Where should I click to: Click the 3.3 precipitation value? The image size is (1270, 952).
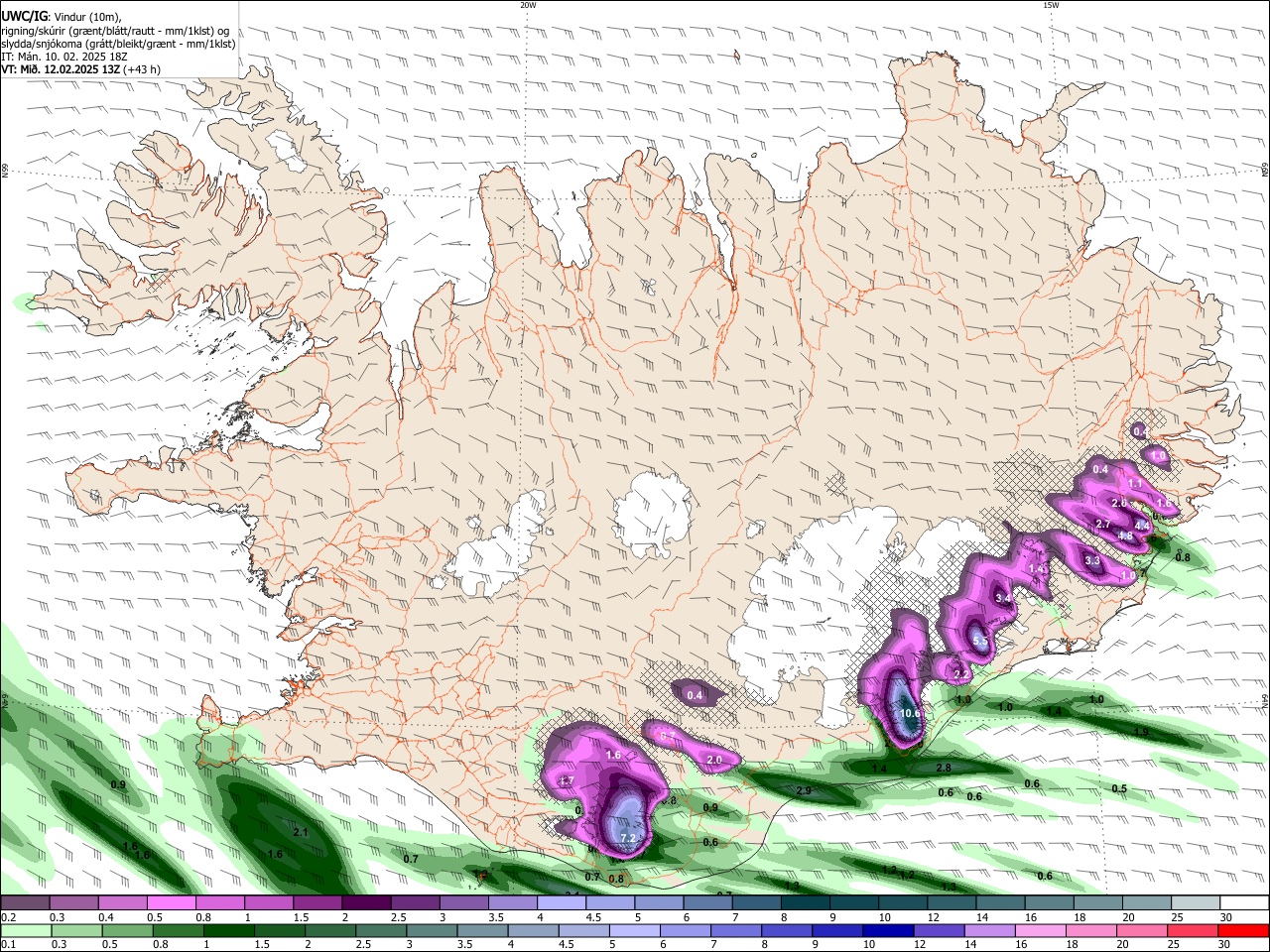[1092, 561]
